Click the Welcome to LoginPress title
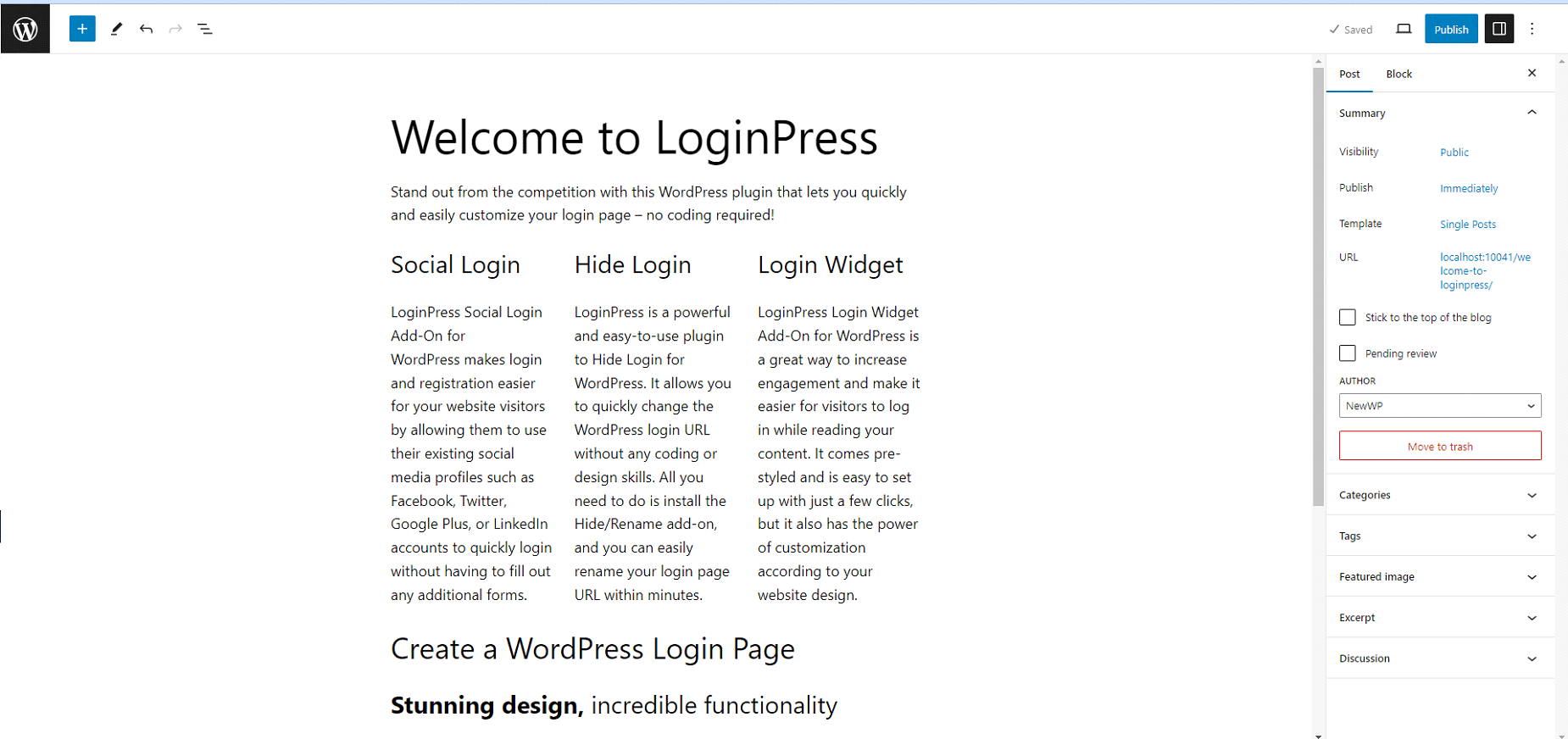This screenshot has width=1568, height=739. 634,137
